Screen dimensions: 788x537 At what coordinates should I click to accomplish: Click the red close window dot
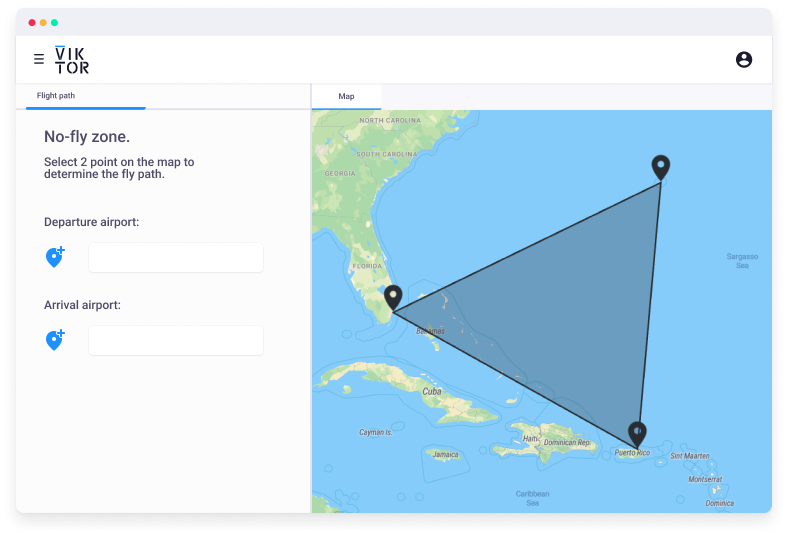tap(32, 22)
